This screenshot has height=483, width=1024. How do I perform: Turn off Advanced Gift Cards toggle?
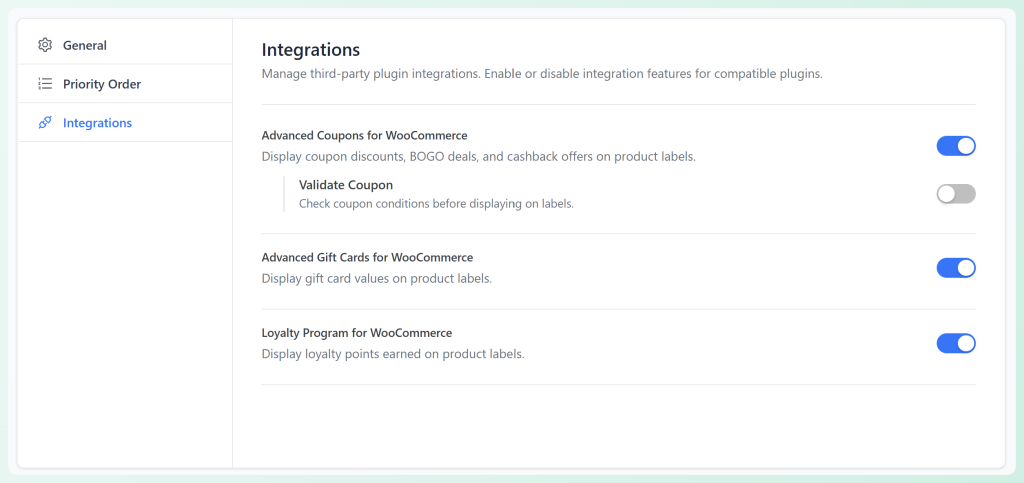tap(956, 268)
